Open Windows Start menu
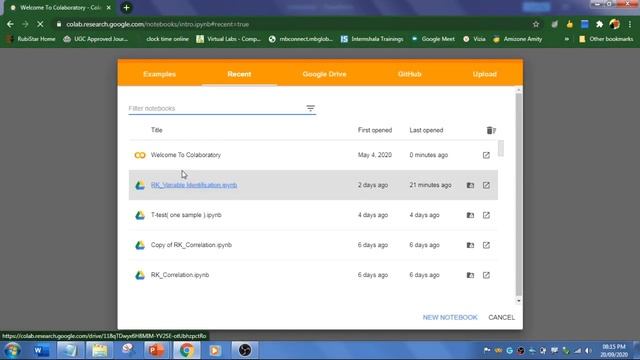 pos(12,350)
